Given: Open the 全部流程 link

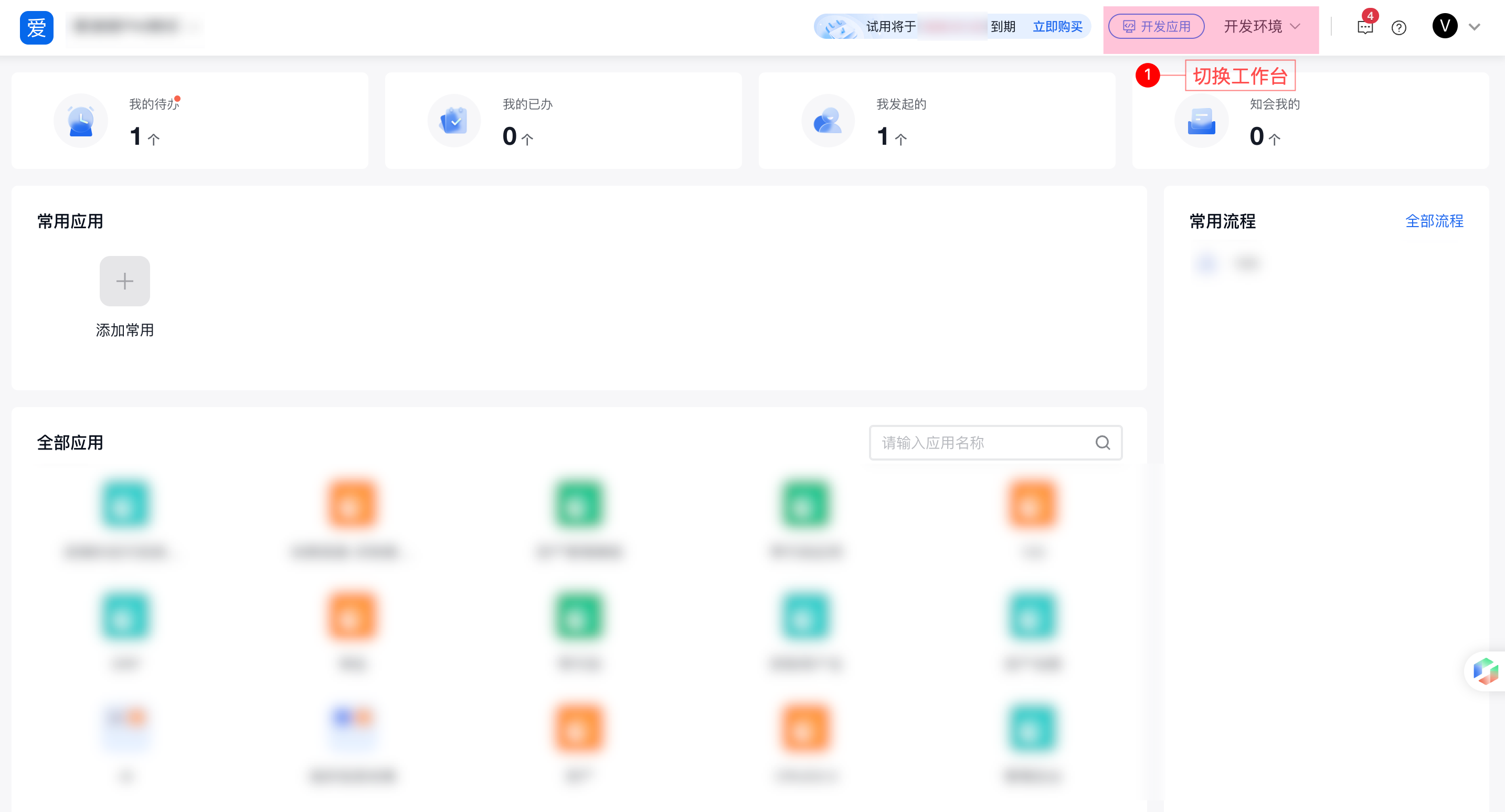Looking at the screenshot, I should tap(1434, 221).
